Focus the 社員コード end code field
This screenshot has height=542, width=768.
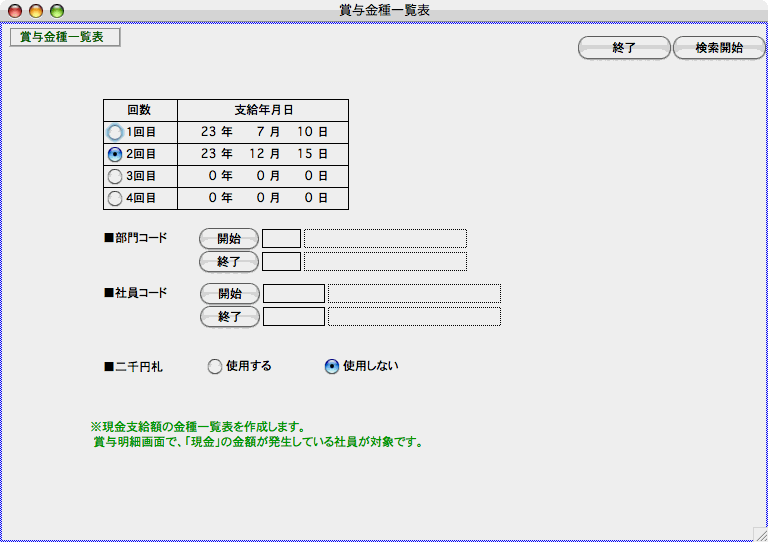pyautogui.click(x=293, y=316)
